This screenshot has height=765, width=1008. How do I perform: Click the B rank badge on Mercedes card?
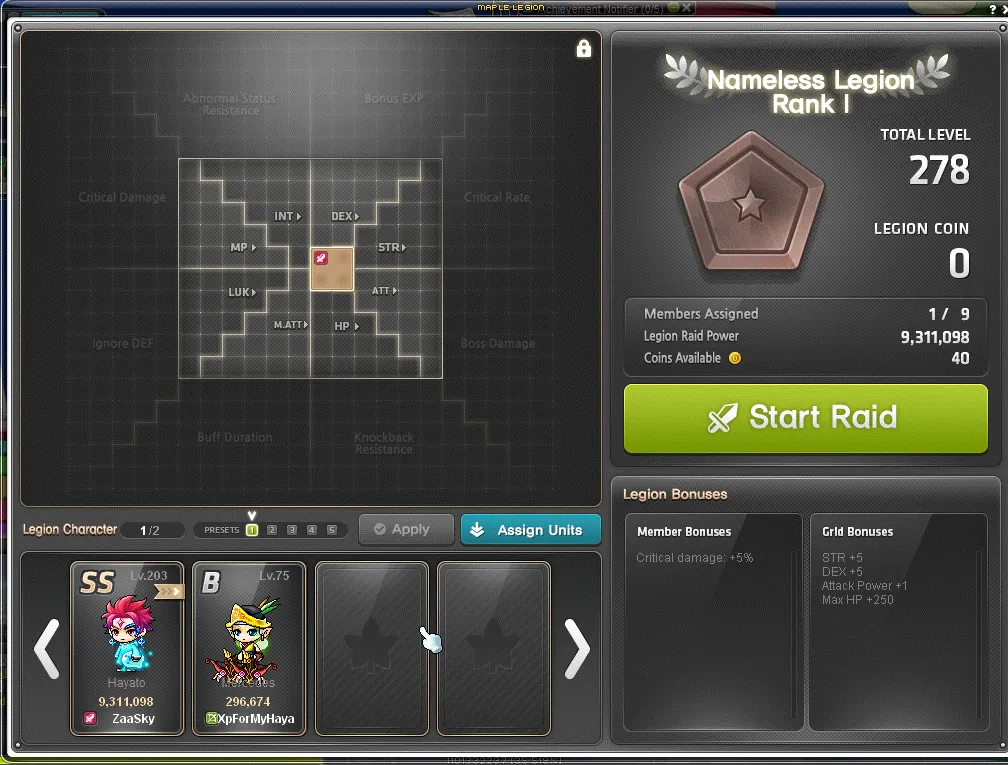point(211,582)
